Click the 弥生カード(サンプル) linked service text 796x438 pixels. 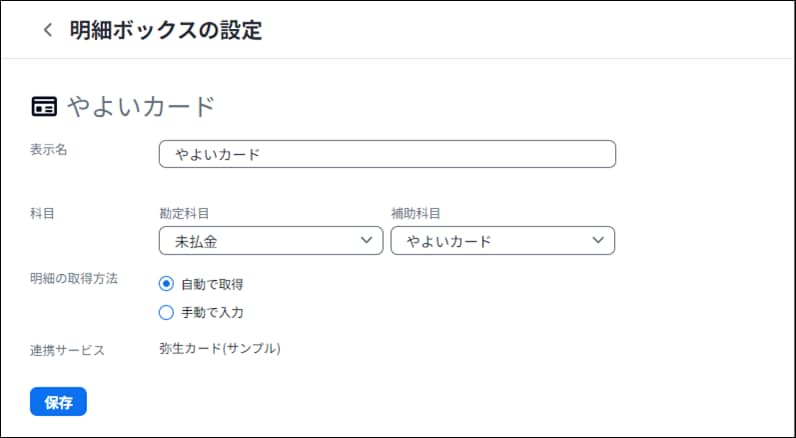tap(220, 349)
